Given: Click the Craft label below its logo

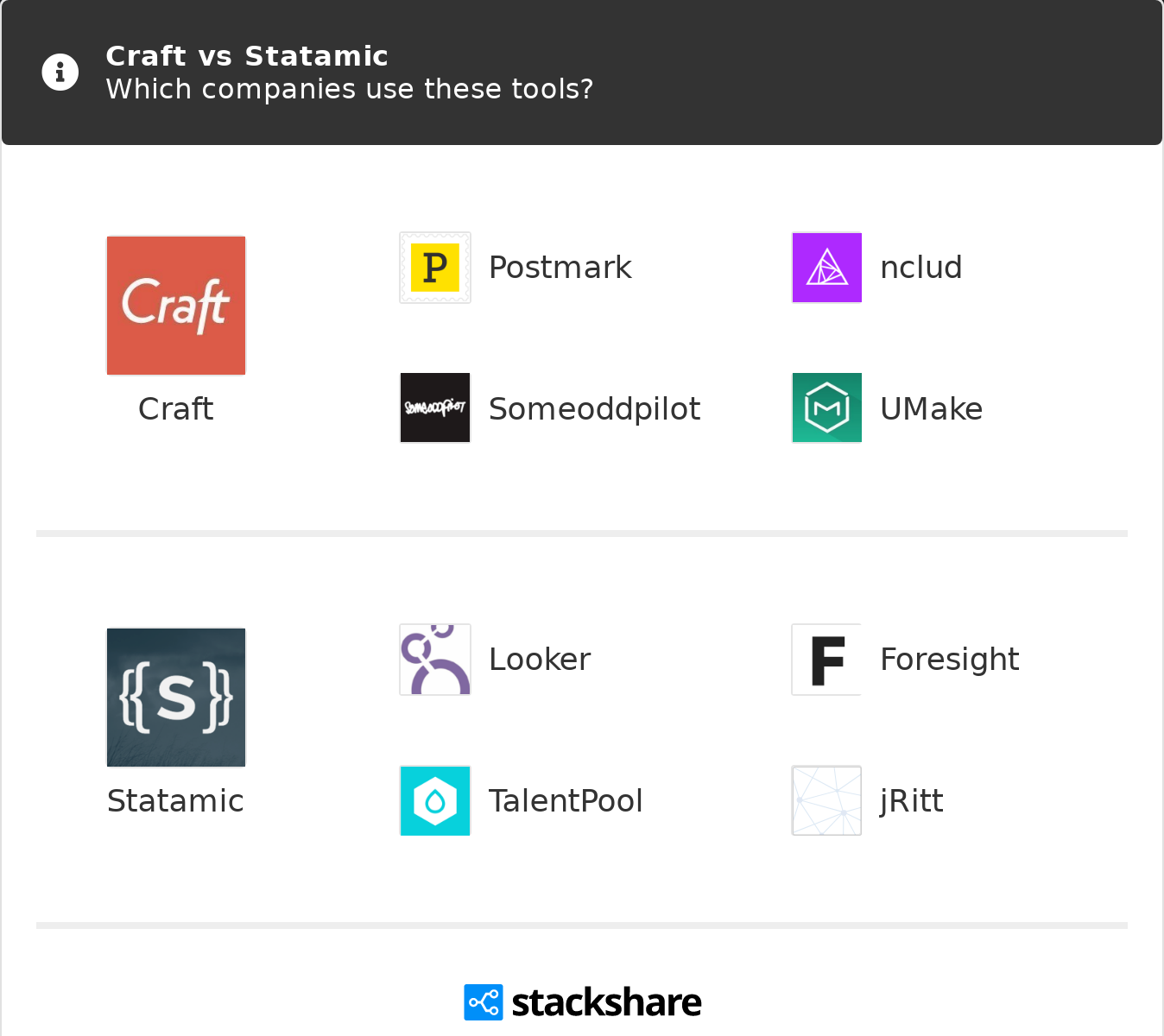Looking at the screenshot, I should click(175, 408).
